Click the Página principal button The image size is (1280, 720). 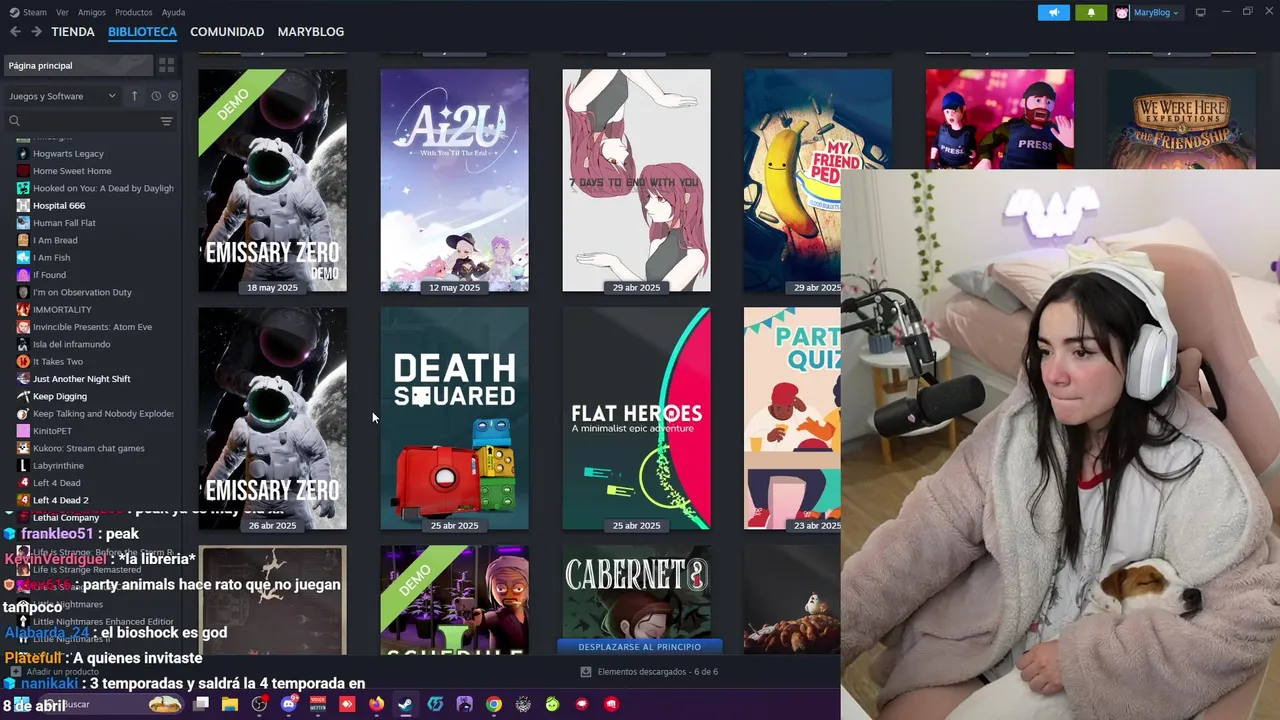coord(78,65)
